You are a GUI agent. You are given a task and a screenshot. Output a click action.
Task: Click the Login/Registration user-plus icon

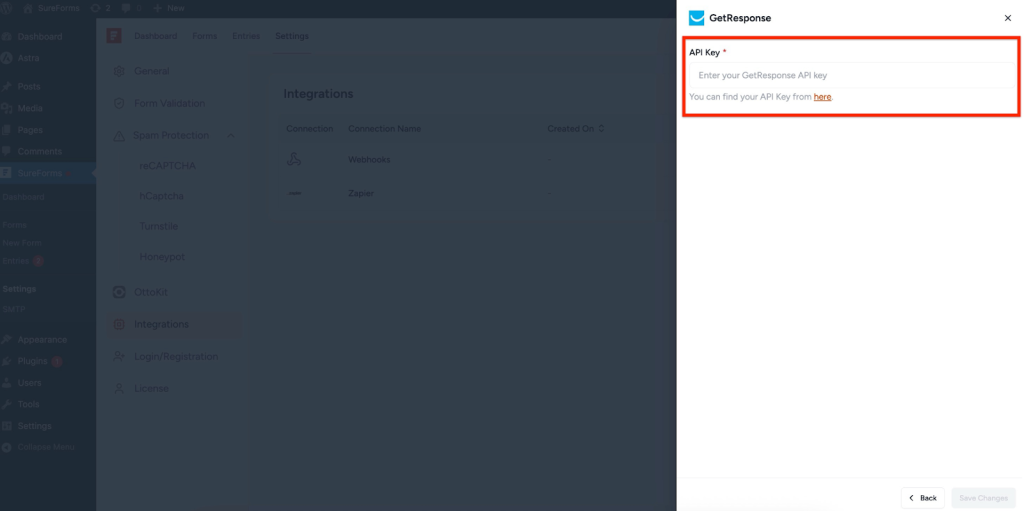tap(119, 357)
